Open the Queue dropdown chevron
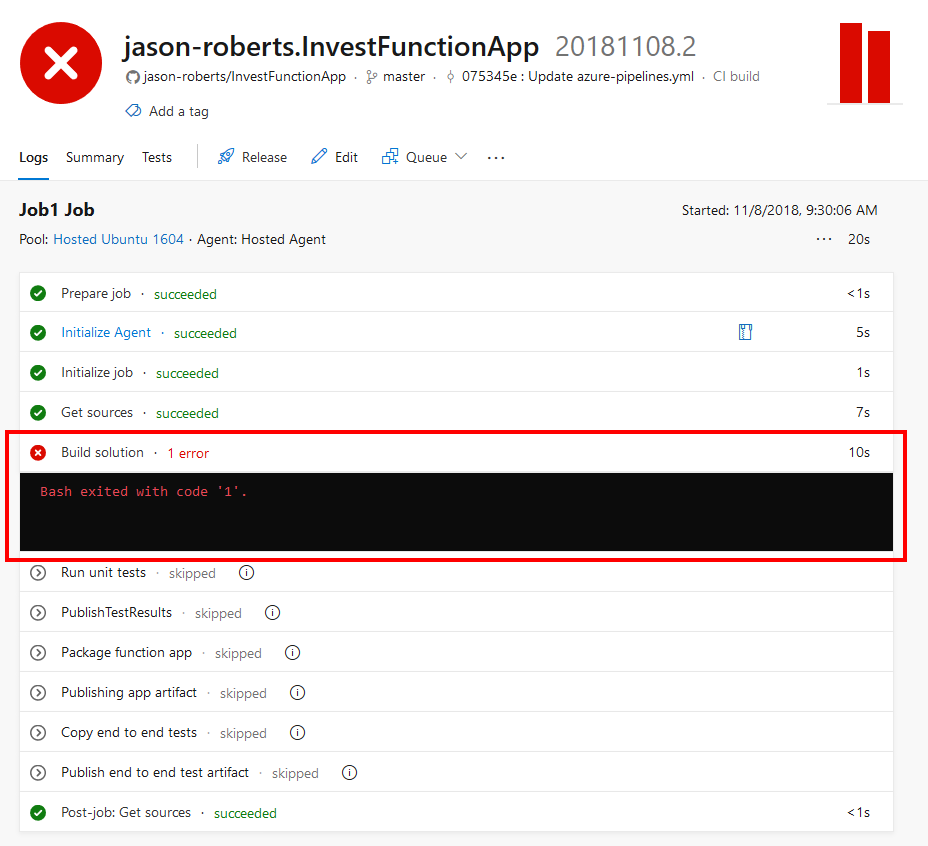The height and width of the screenshot is (846, 928). [x=460, y=157]
